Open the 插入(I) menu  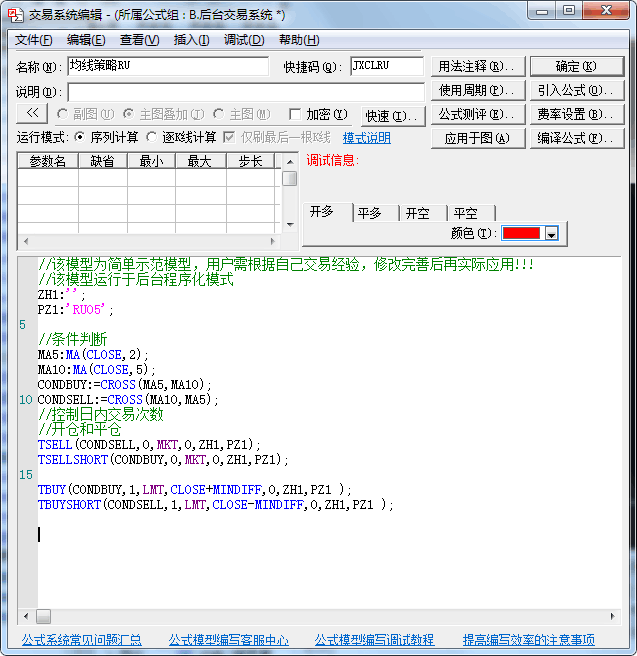pos(192,40)
